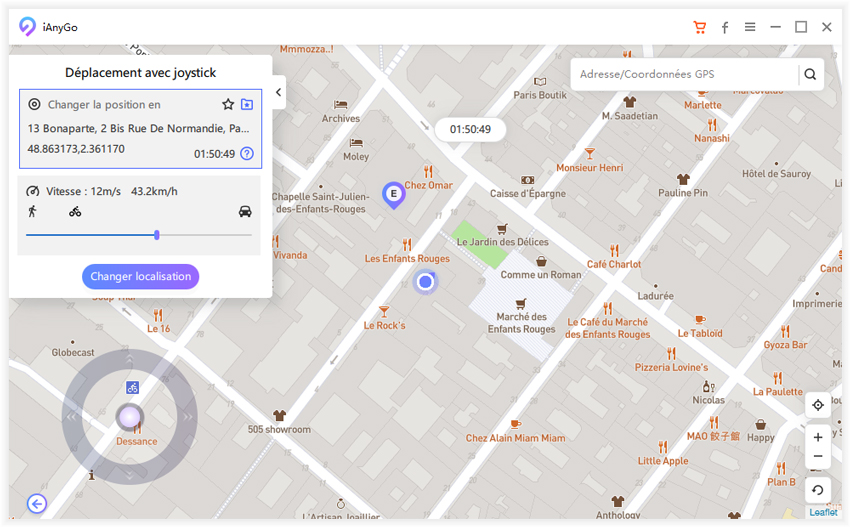Zoom out the map
The width and height of the screenshot is (850, 527).
pyautogui.click(x=818, y=457)
